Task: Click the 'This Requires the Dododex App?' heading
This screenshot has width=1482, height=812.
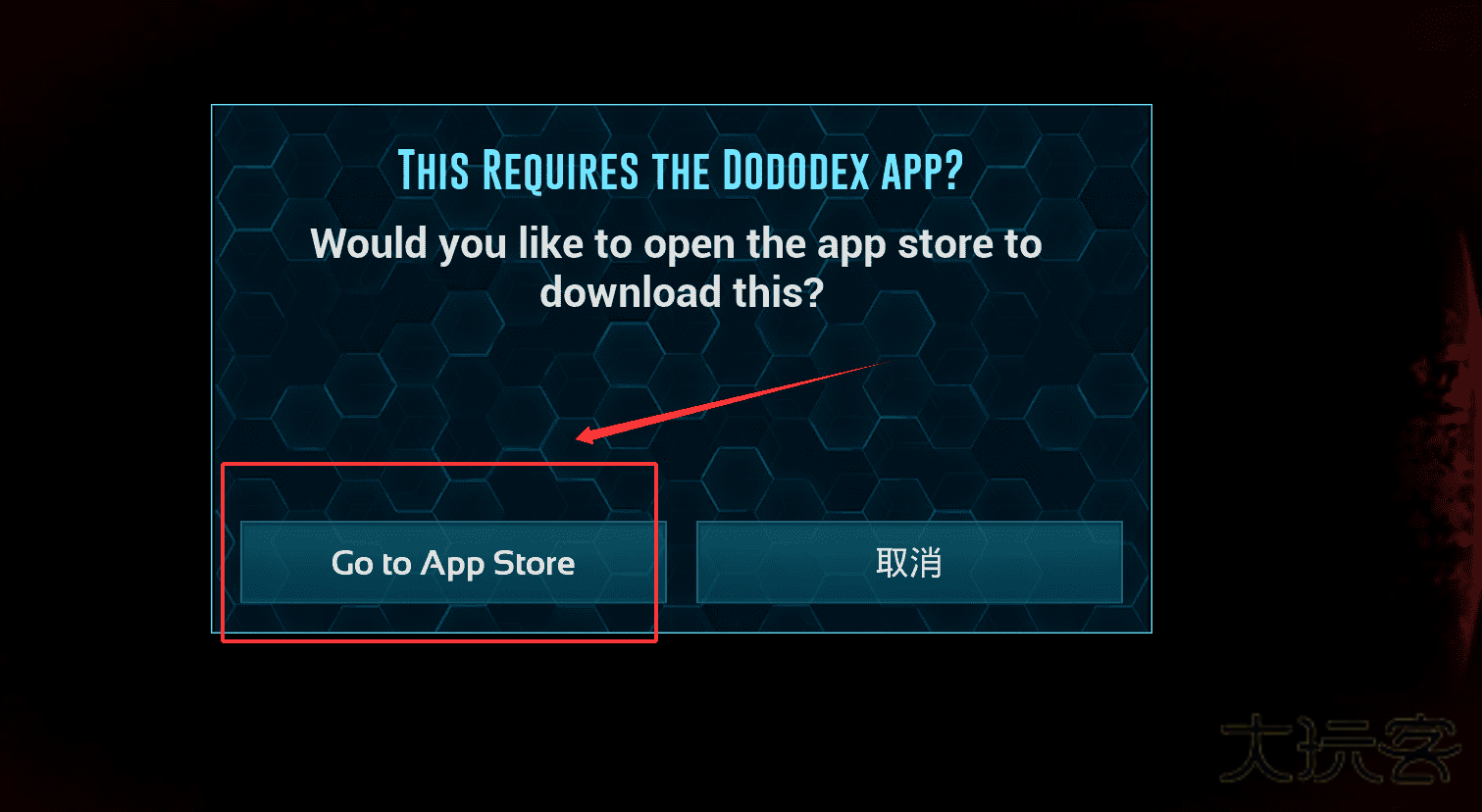Action: point(680,172)
